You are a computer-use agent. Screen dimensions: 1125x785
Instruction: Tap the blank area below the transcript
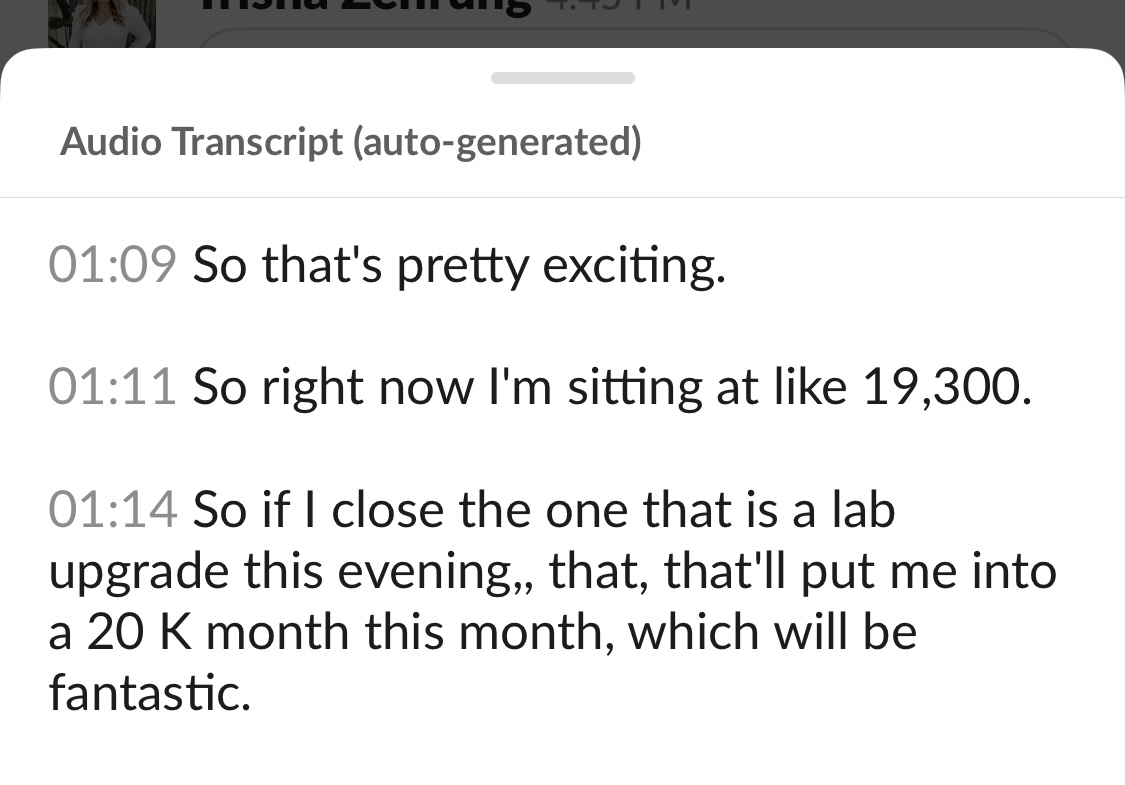pos(562,750)
